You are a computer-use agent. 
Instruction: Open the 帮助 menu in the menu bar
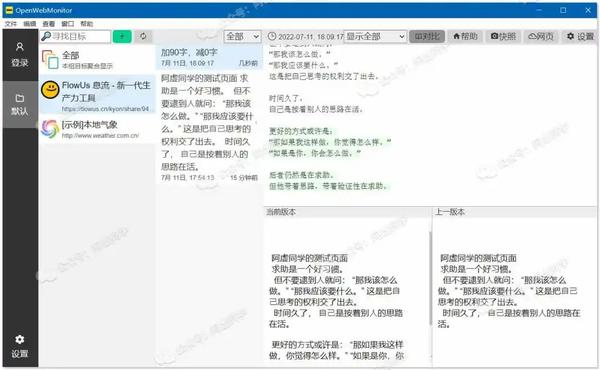tap(86, 24)
